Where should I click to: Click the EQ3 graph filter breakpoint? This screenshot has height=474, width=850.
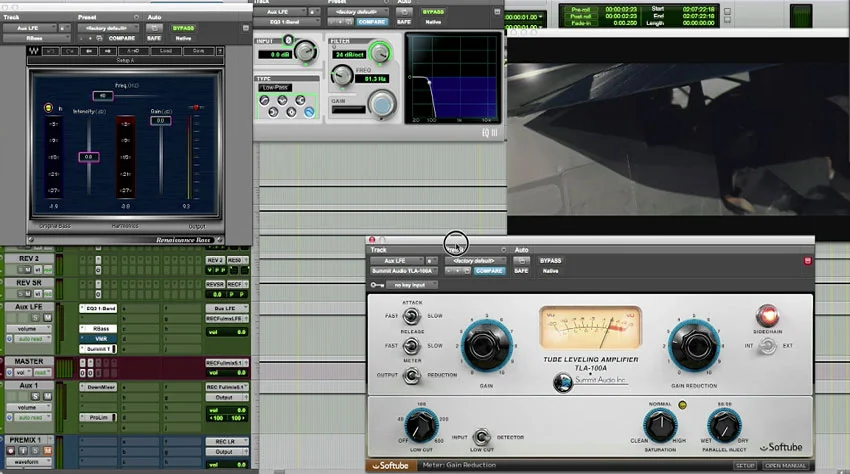(x=429, y=82)
